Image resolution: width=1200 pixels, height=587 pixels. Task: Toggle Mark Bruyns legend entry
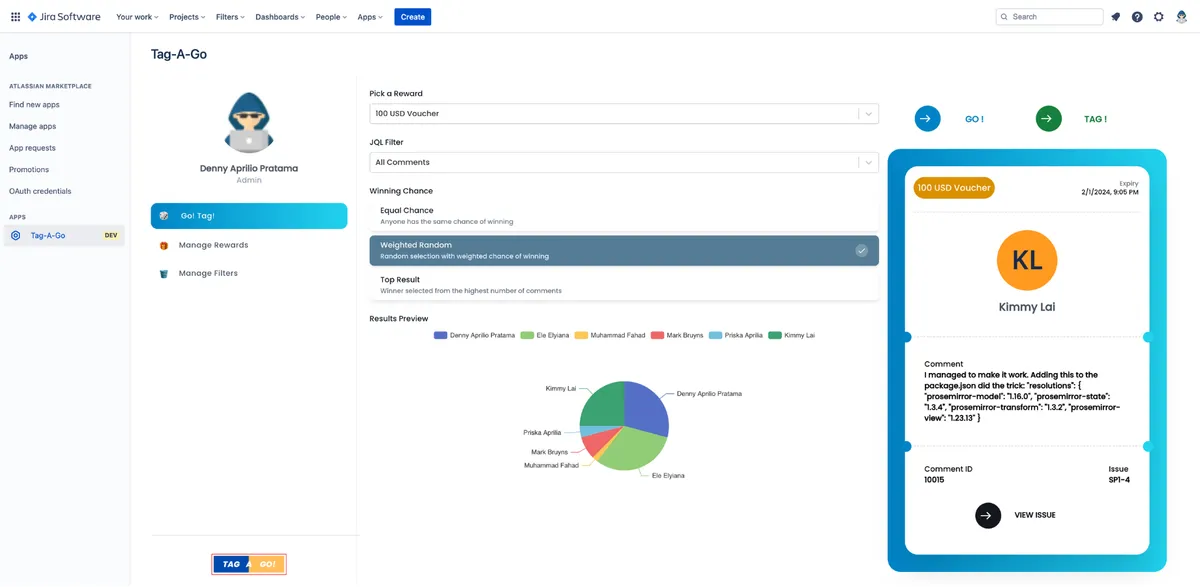(x=677, y=336)
